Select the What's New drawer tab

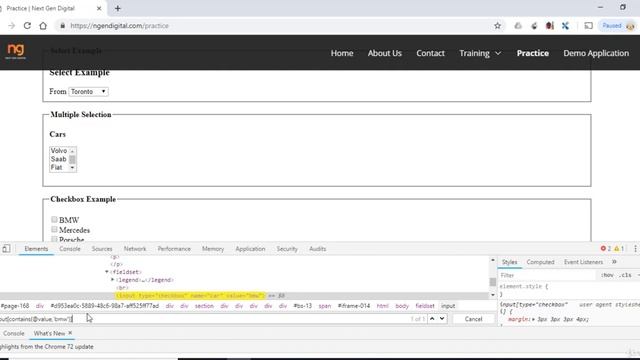pos(49,333)
